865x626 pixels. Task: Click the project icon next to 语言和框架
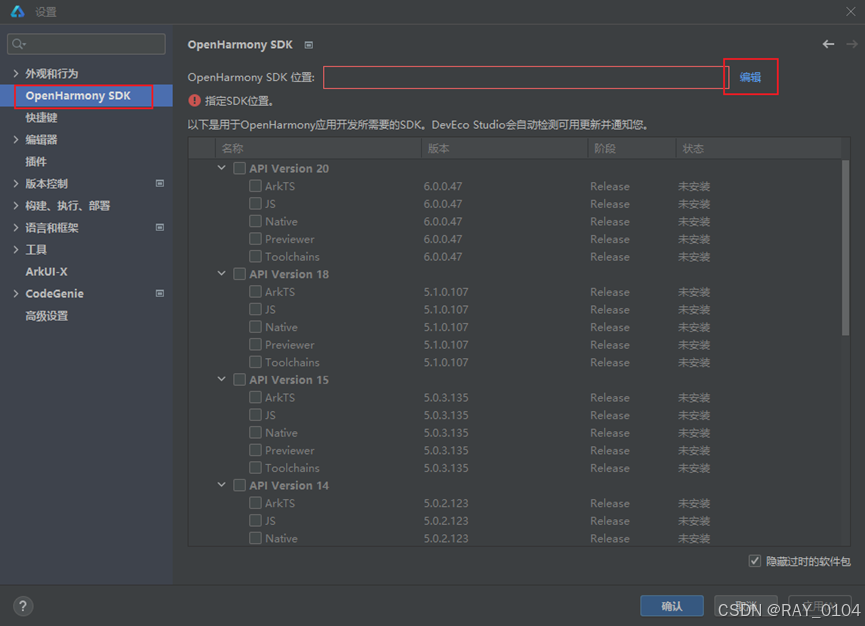tap(160, 227)
